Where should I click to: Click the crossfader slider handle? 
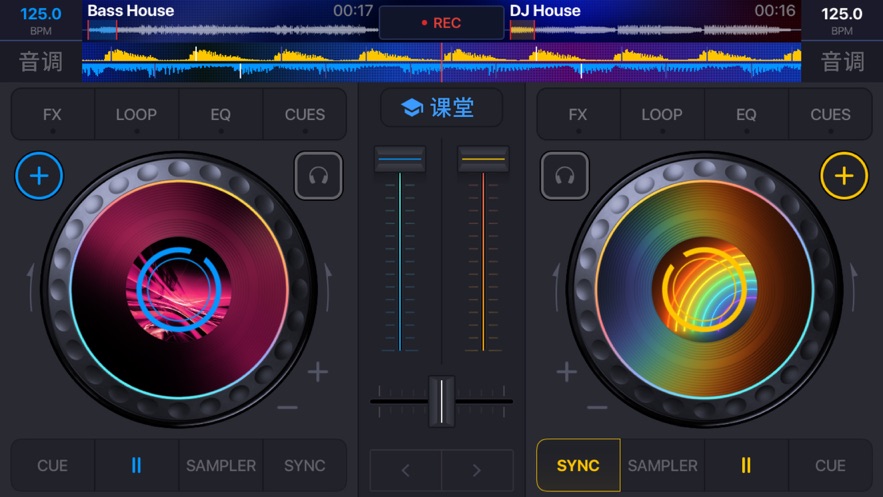(x=442, y=401)
